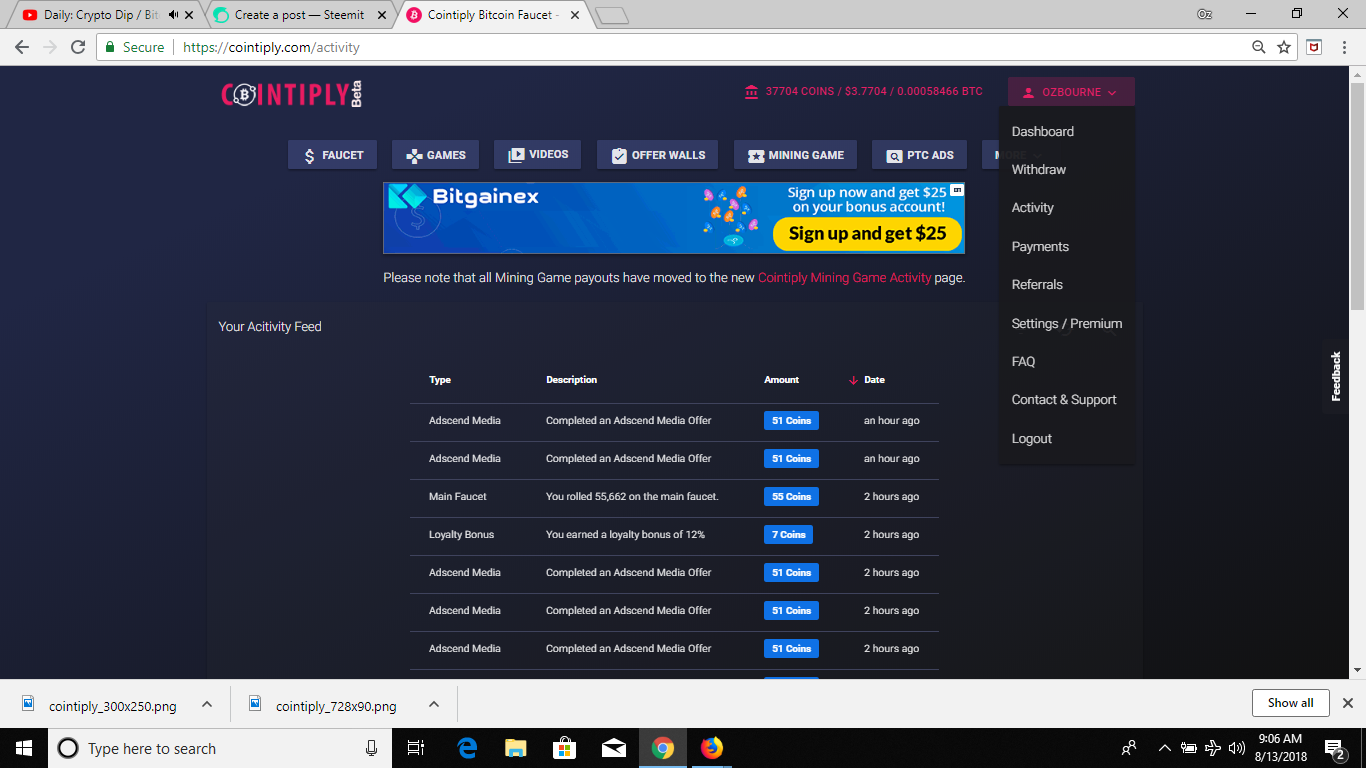The height and width of the screenshot is (768, 1366).
Task: Open Task View in taskbar
Action: pyautogui.click(x=416, y=748)
